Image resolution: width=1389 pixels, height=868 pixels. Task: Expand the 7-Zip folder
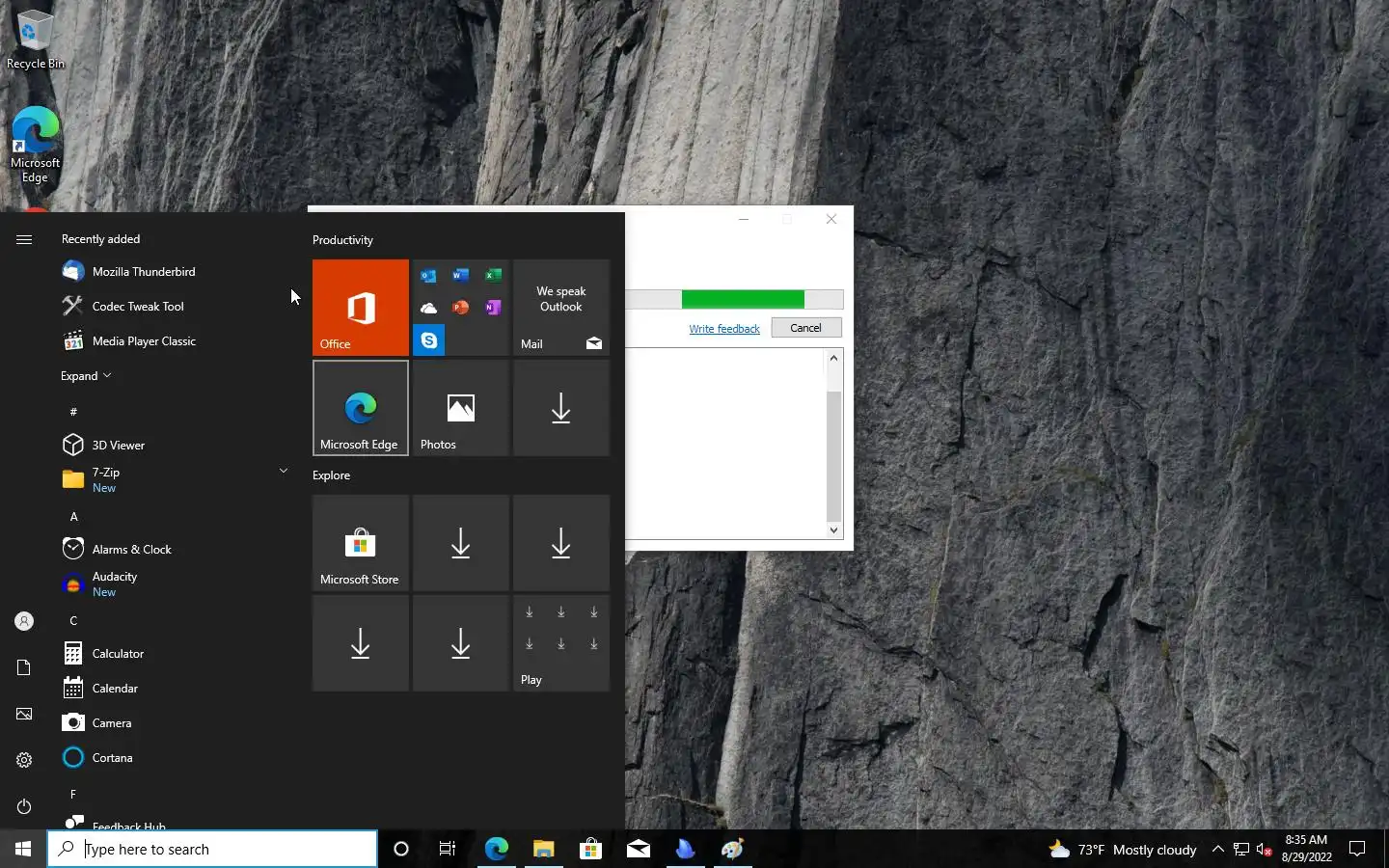click(174, 479)
